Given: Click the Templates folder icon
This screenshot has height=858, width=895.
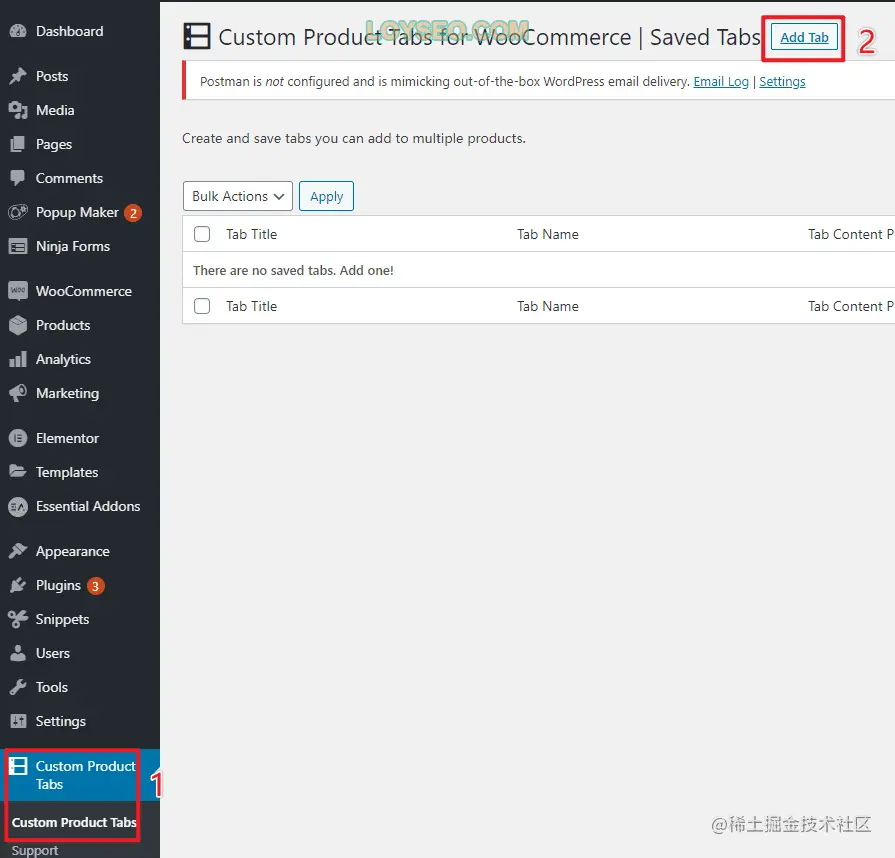Looking at the screenshot, I should 18,472.
